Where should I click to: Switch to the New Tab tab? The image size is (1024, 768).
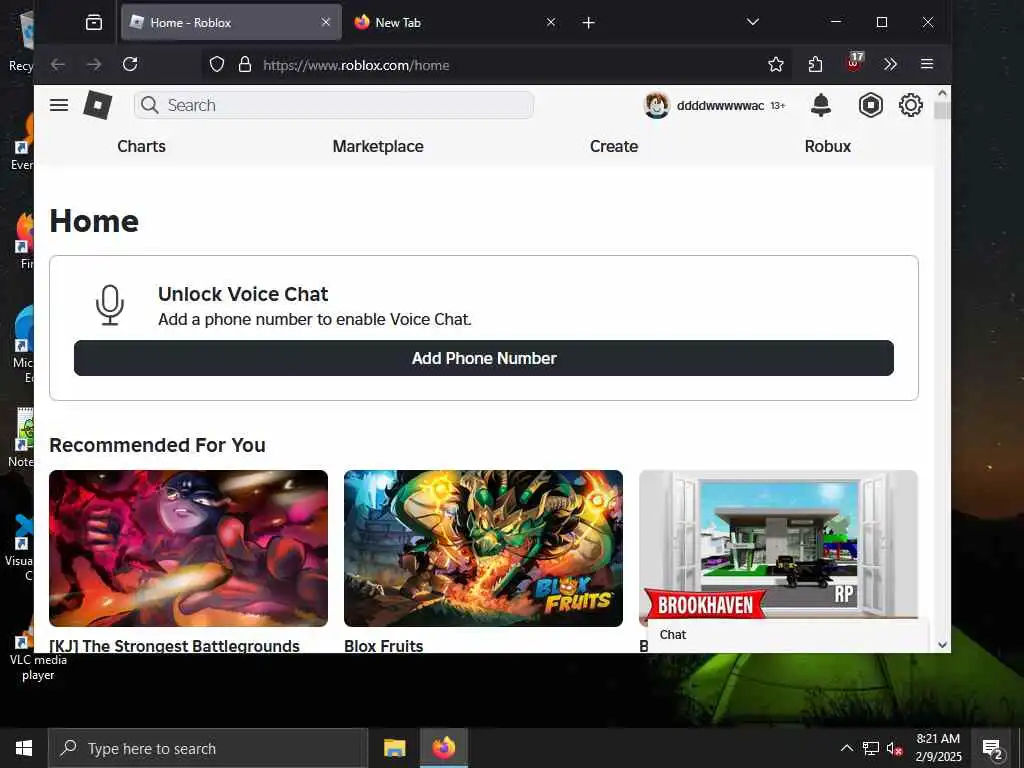pos(457,22)
